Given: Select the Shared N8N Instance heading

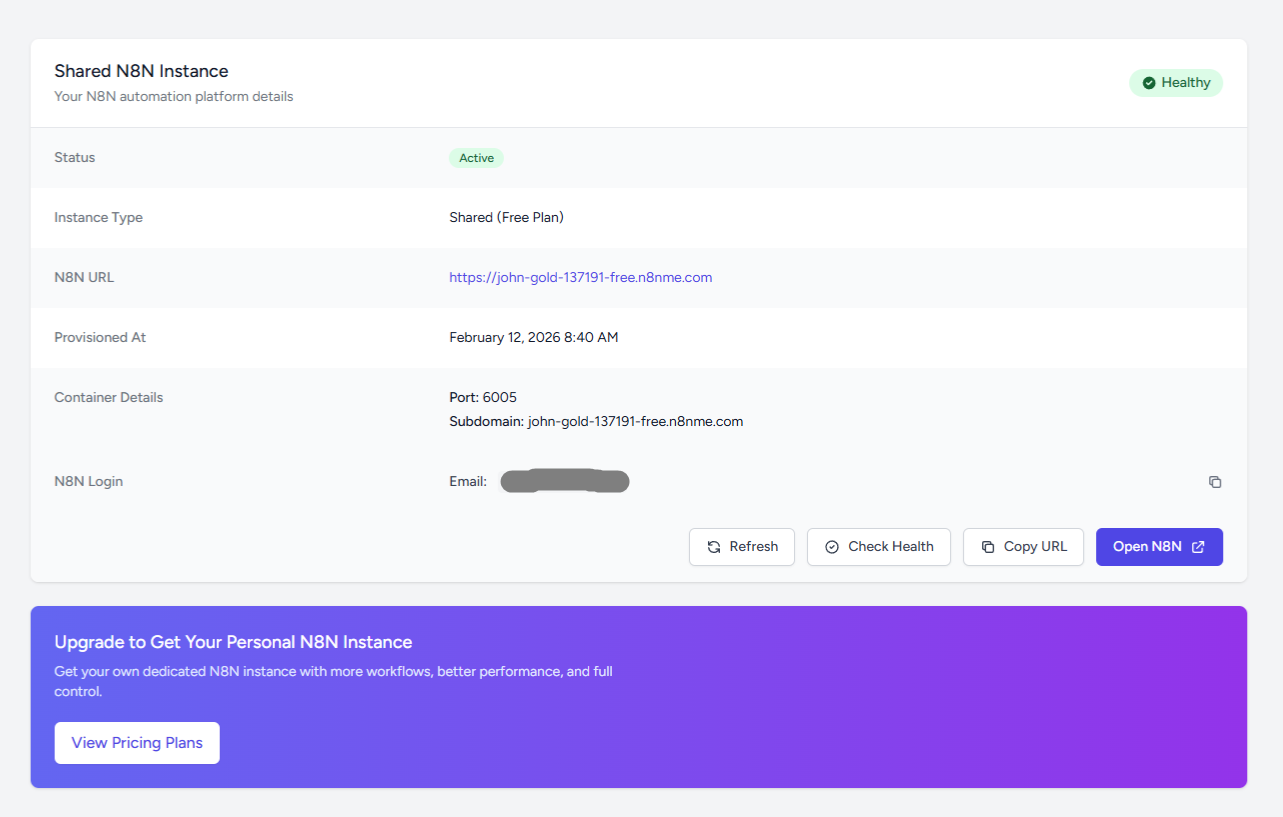Looking at the screenshot, I should tap(141, 70).
